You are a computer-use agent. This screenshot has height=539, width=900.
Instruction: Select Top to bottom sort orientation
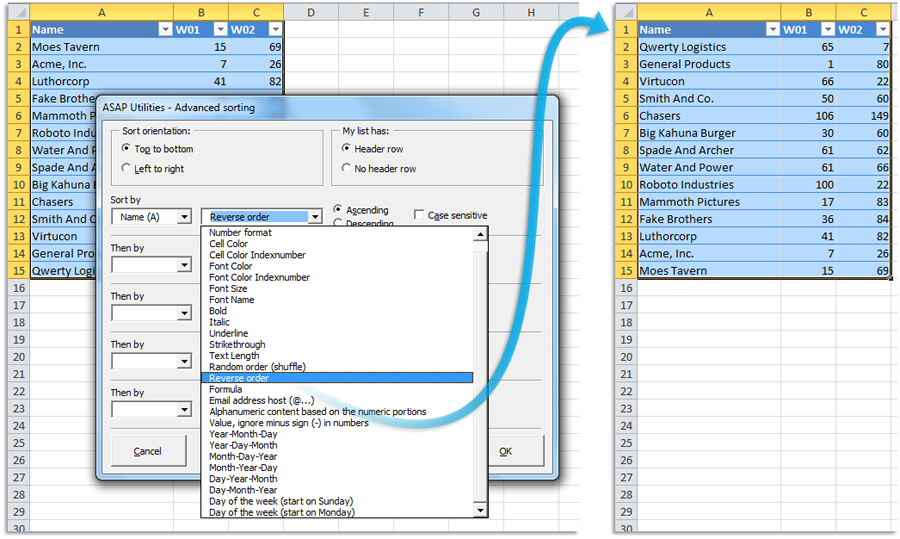coord(126,148)
